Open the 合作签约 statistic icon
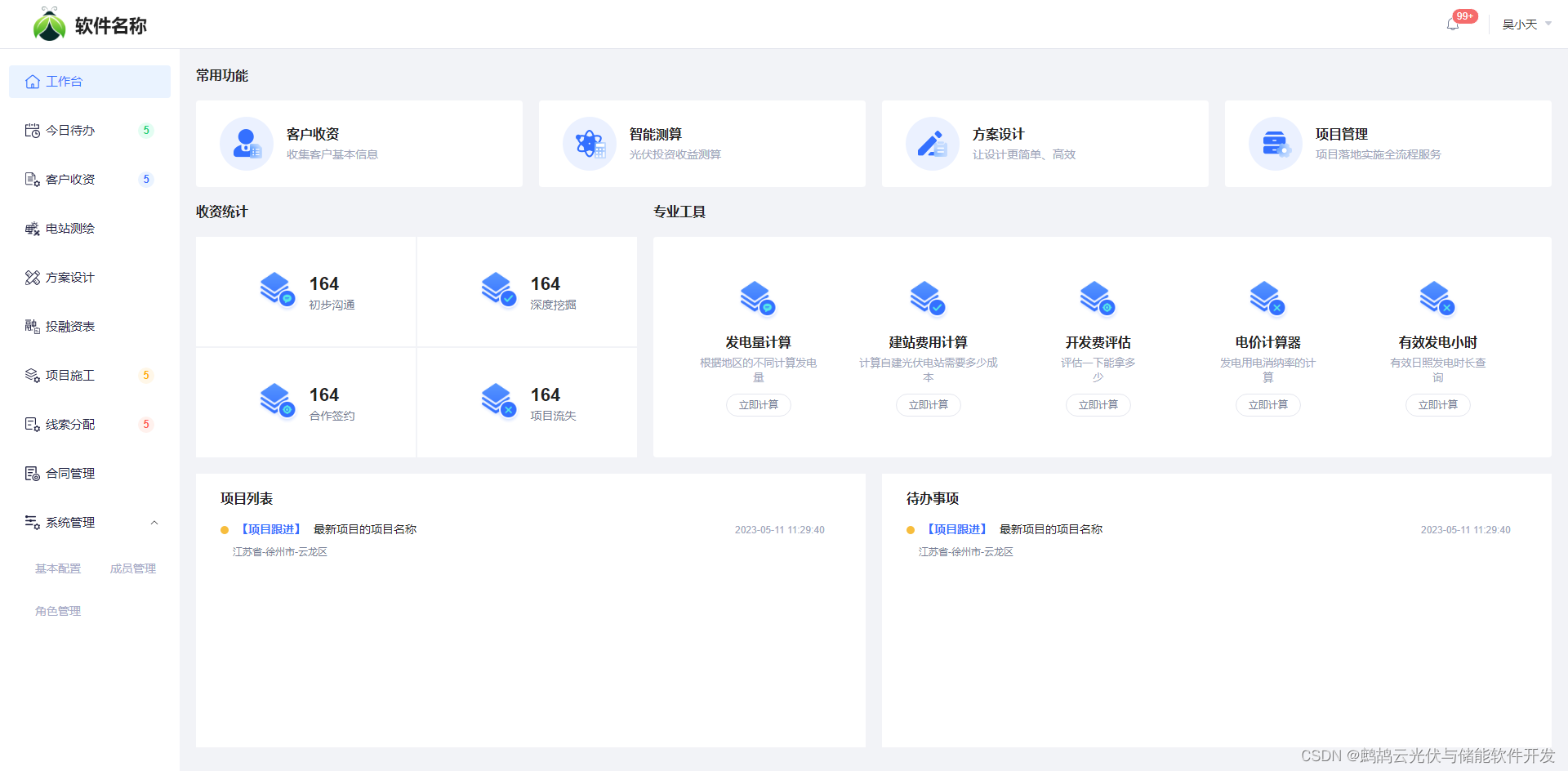This screenshot has width=1568, height=771. click(x=277, y=400)
